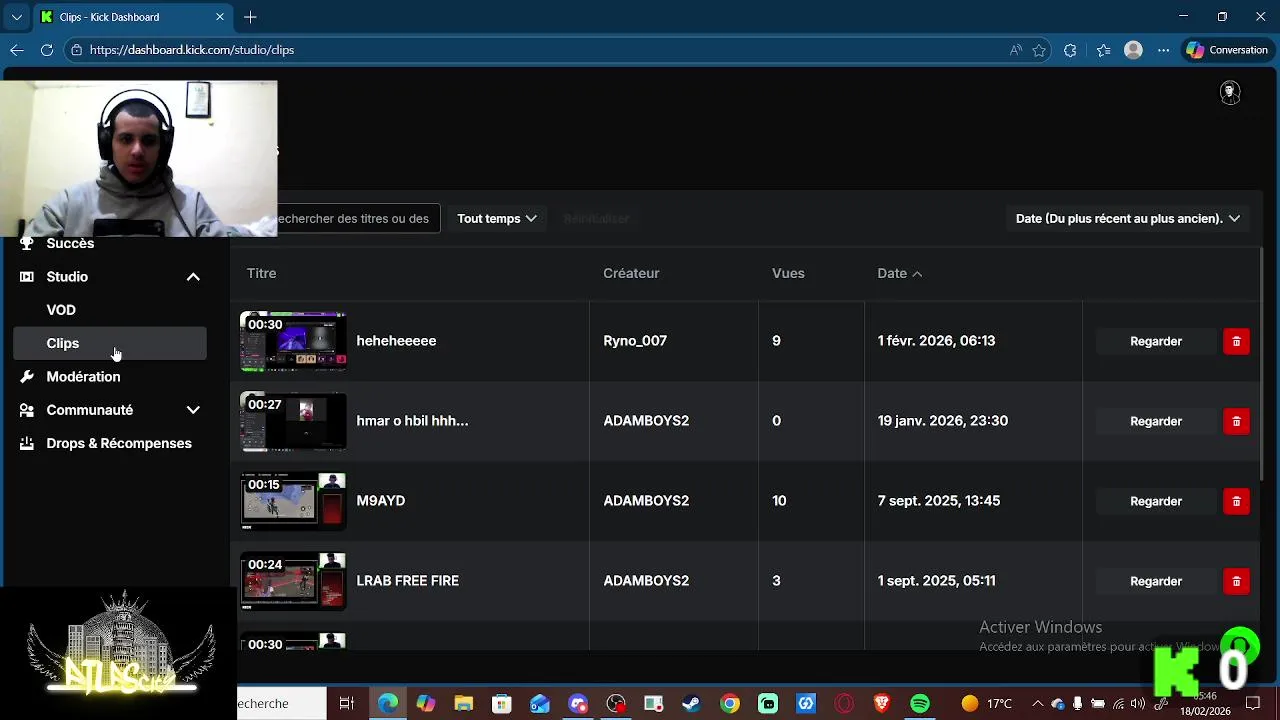This screenshot has height=720, width=1280.
Task: Click the Drops & Récompenses sidebar icon
Action: 27,443
